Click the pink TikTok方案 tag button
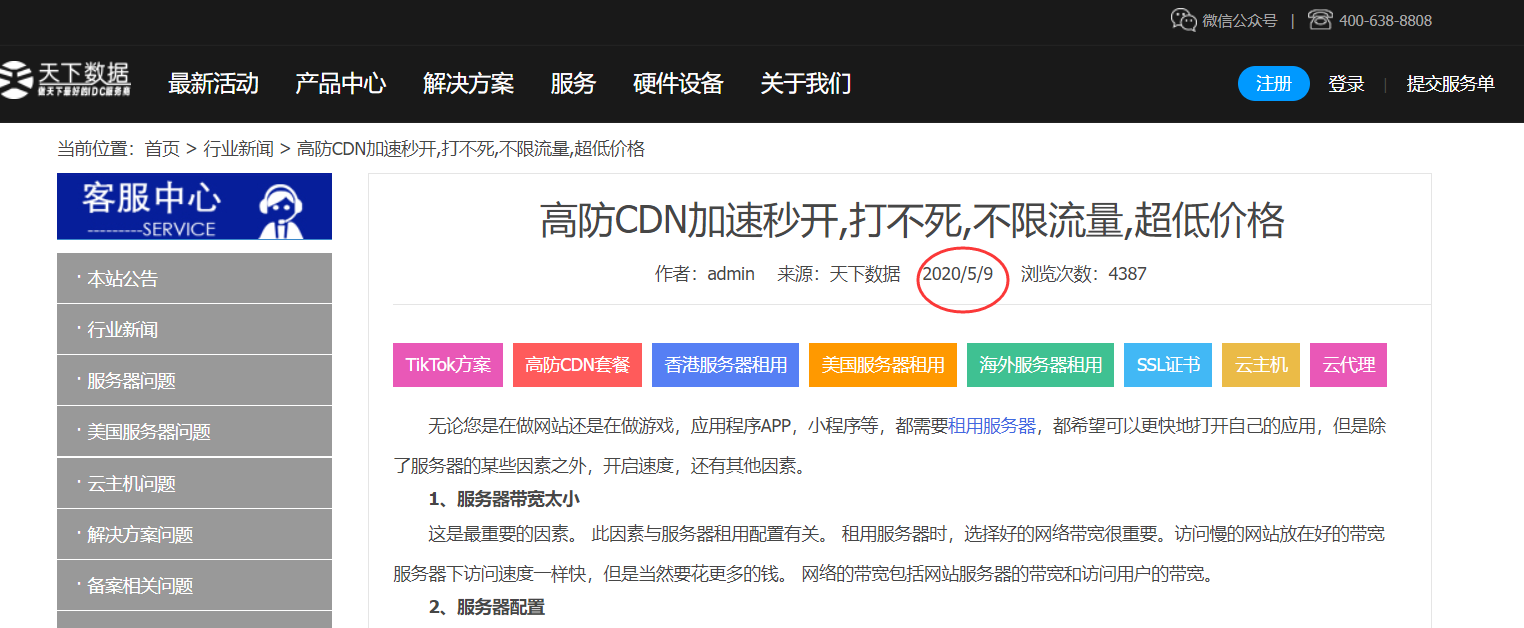 click(448, 365)
